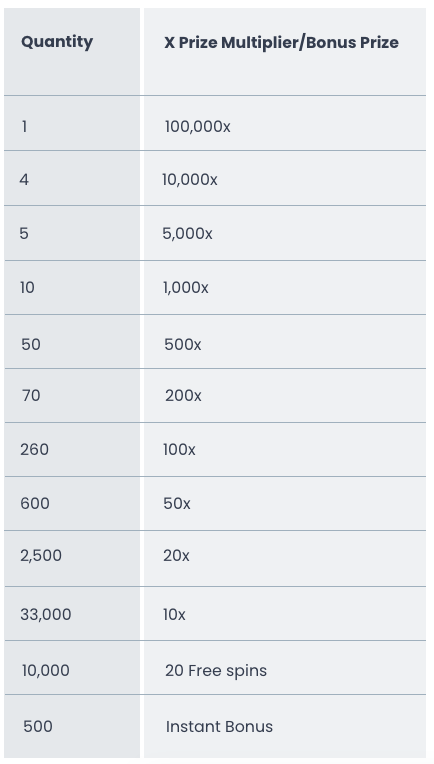The height and width of the screenshot is (764, 434).
Task: Select the quantity value 70
Action: click(x=31, y=396)
